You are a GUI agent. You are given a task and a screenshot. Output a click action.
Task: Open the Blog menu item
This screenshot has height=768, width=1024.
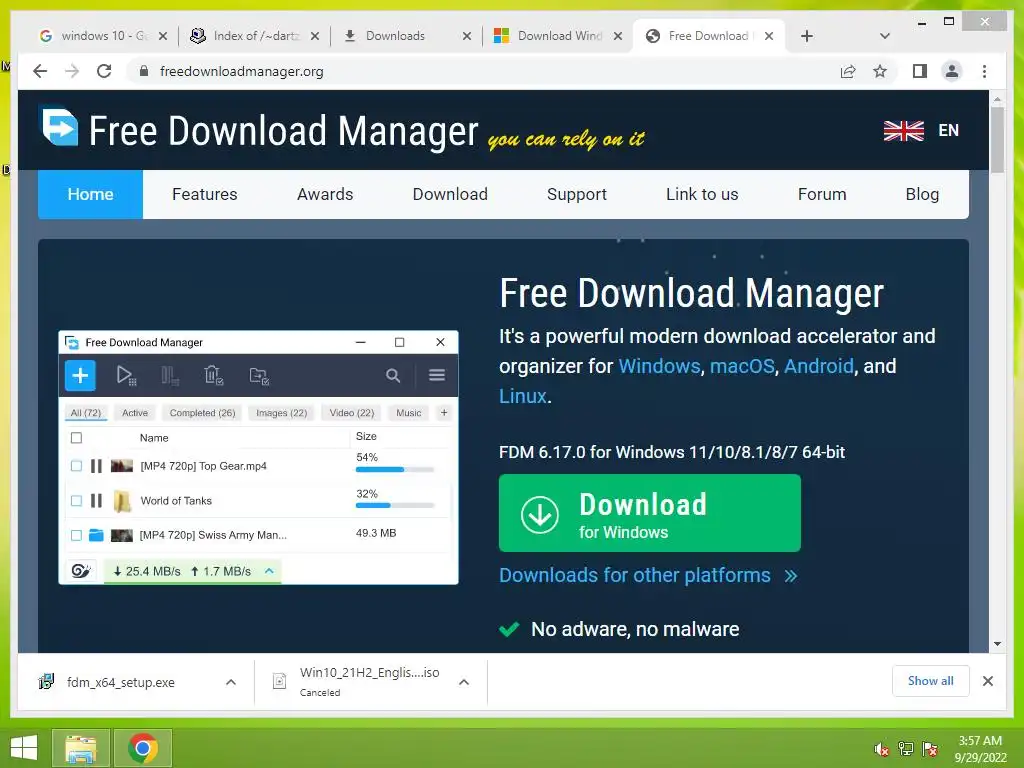click(922, 195)
